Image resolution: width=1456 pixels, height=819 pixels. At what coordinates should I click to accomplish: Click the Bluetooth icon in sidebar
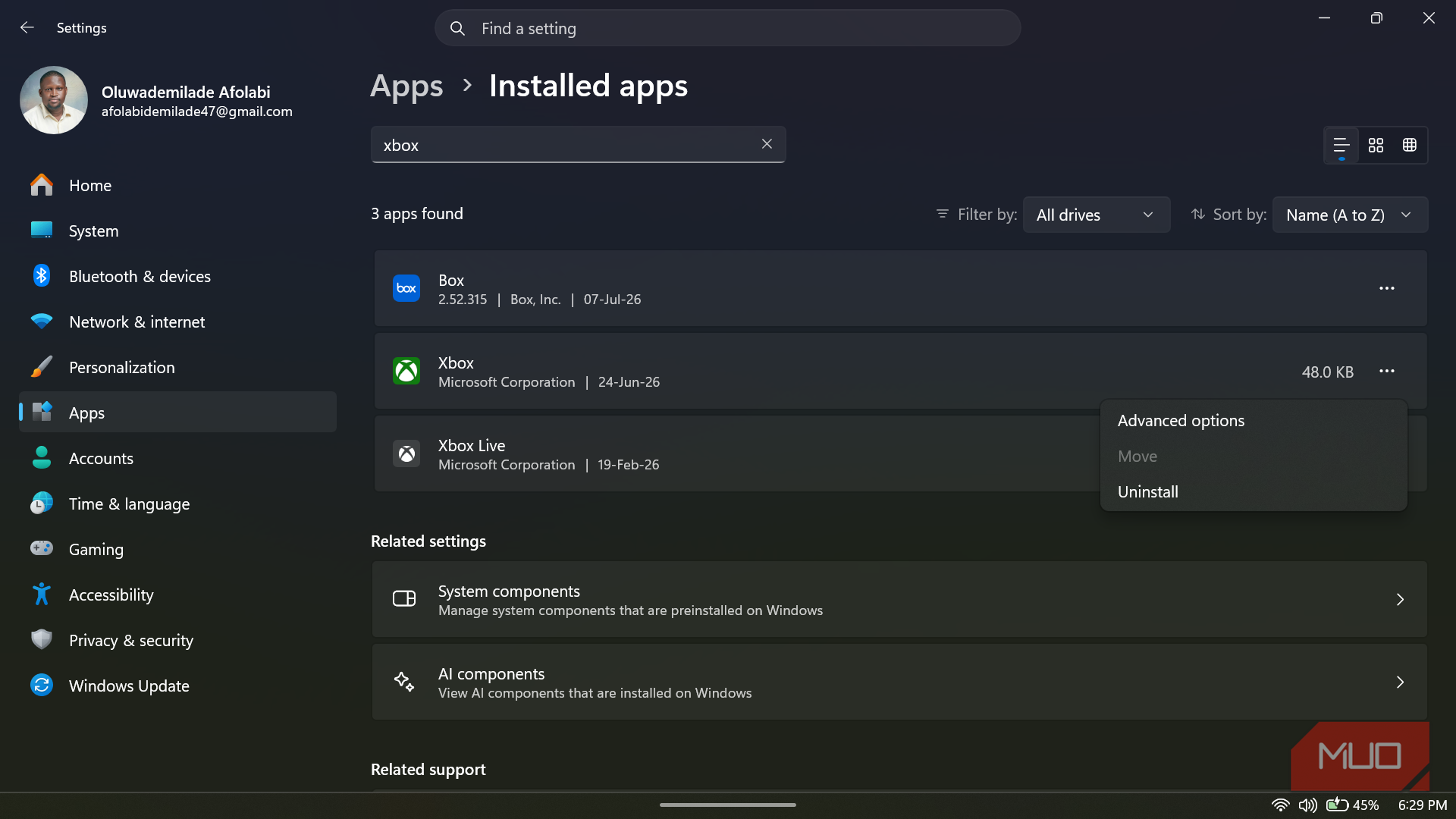point(42,275)
